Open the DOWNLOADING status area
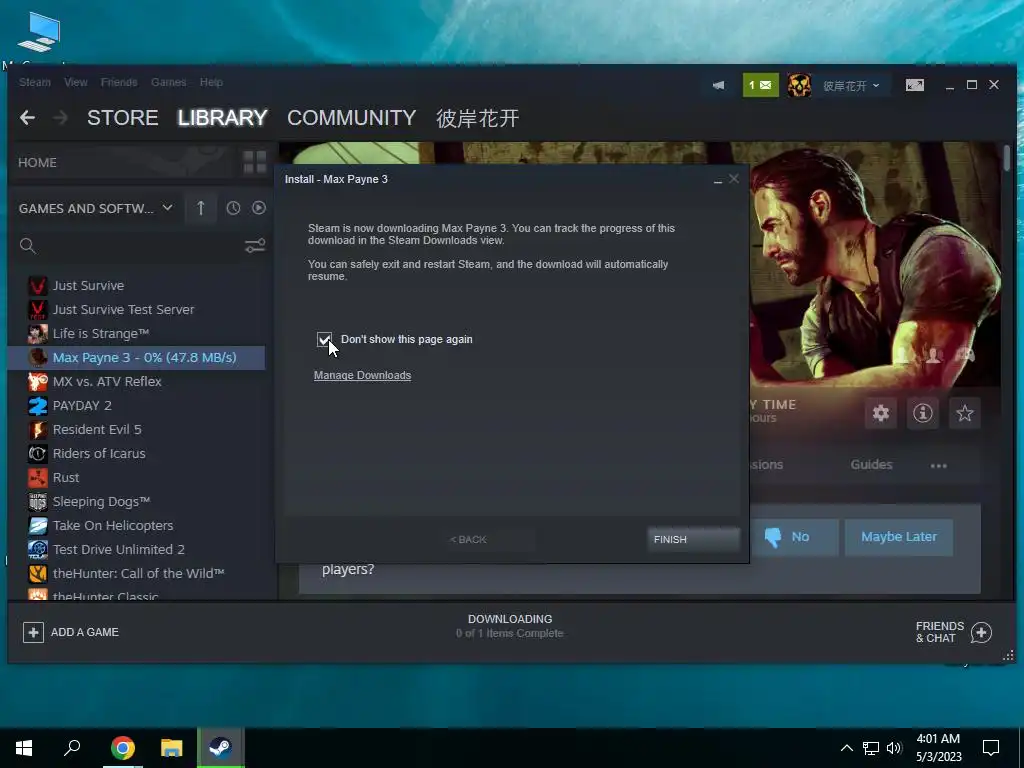1024x768 pixels. 509,626
